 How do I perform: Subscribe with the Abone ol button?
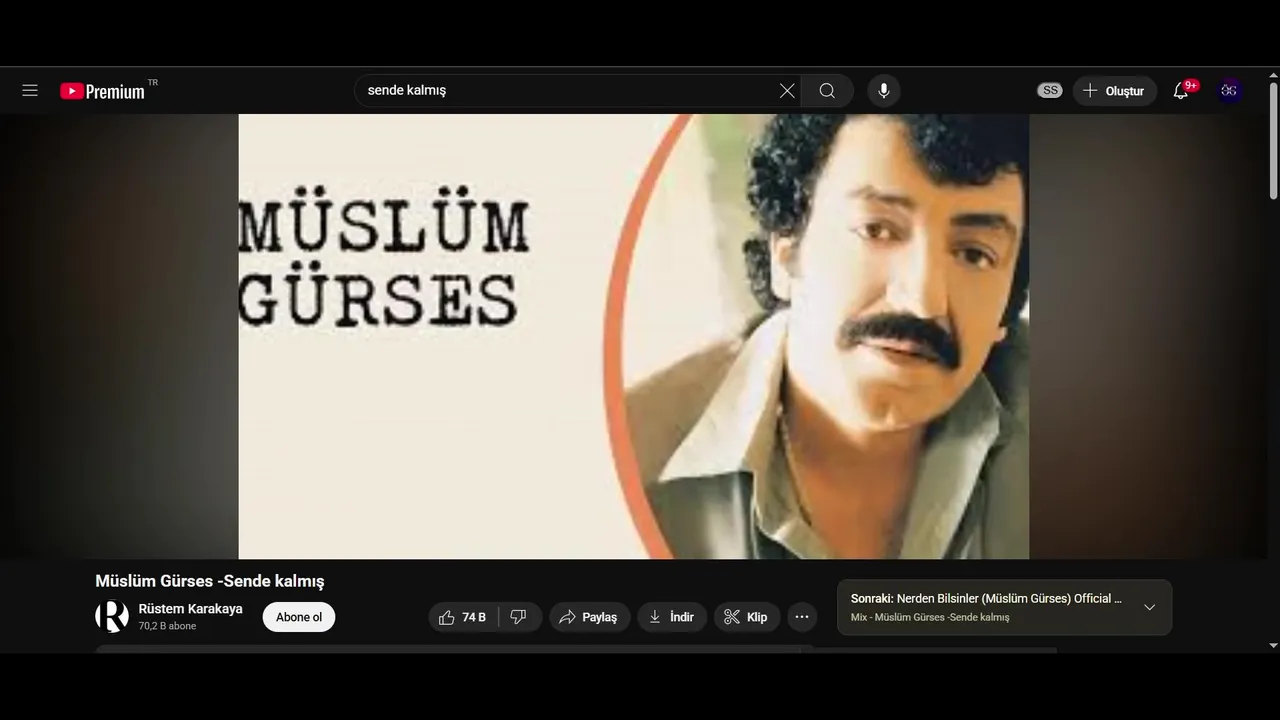pos(299,617)
